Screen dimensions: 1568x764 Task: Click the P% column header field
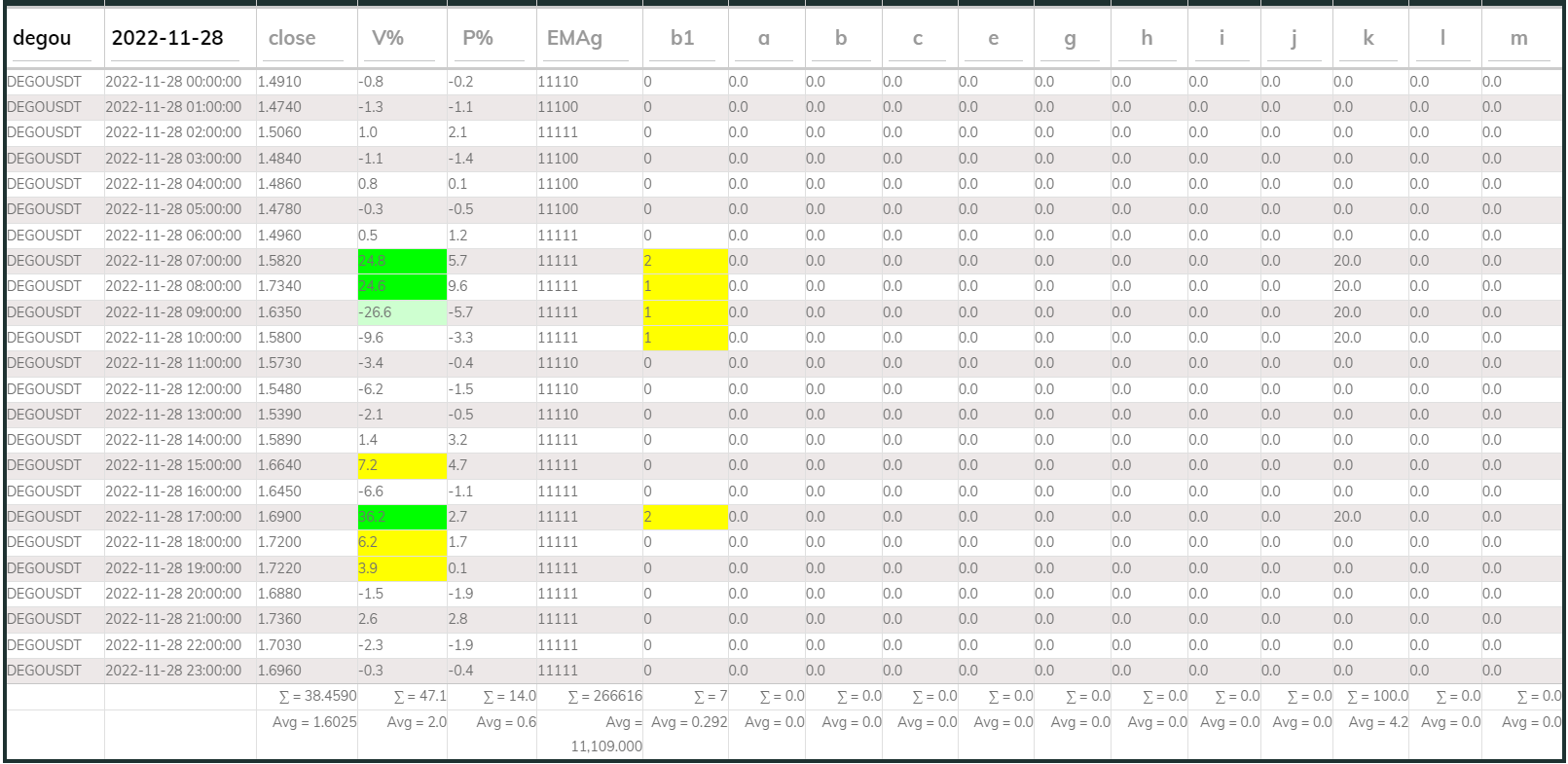491,39
